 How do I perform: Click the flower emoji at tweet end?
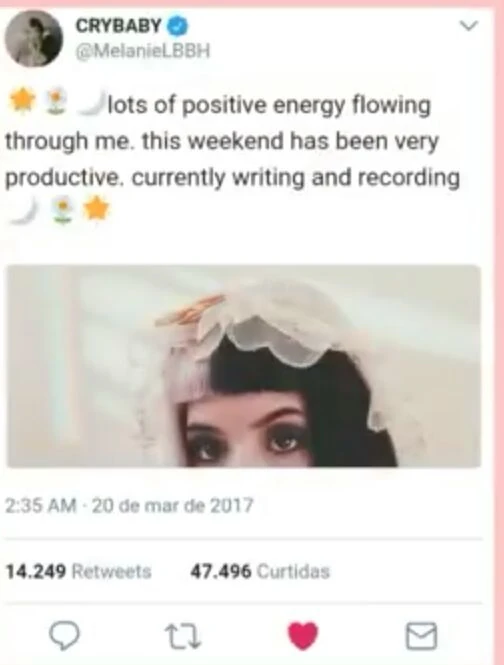tap(62, 210)
